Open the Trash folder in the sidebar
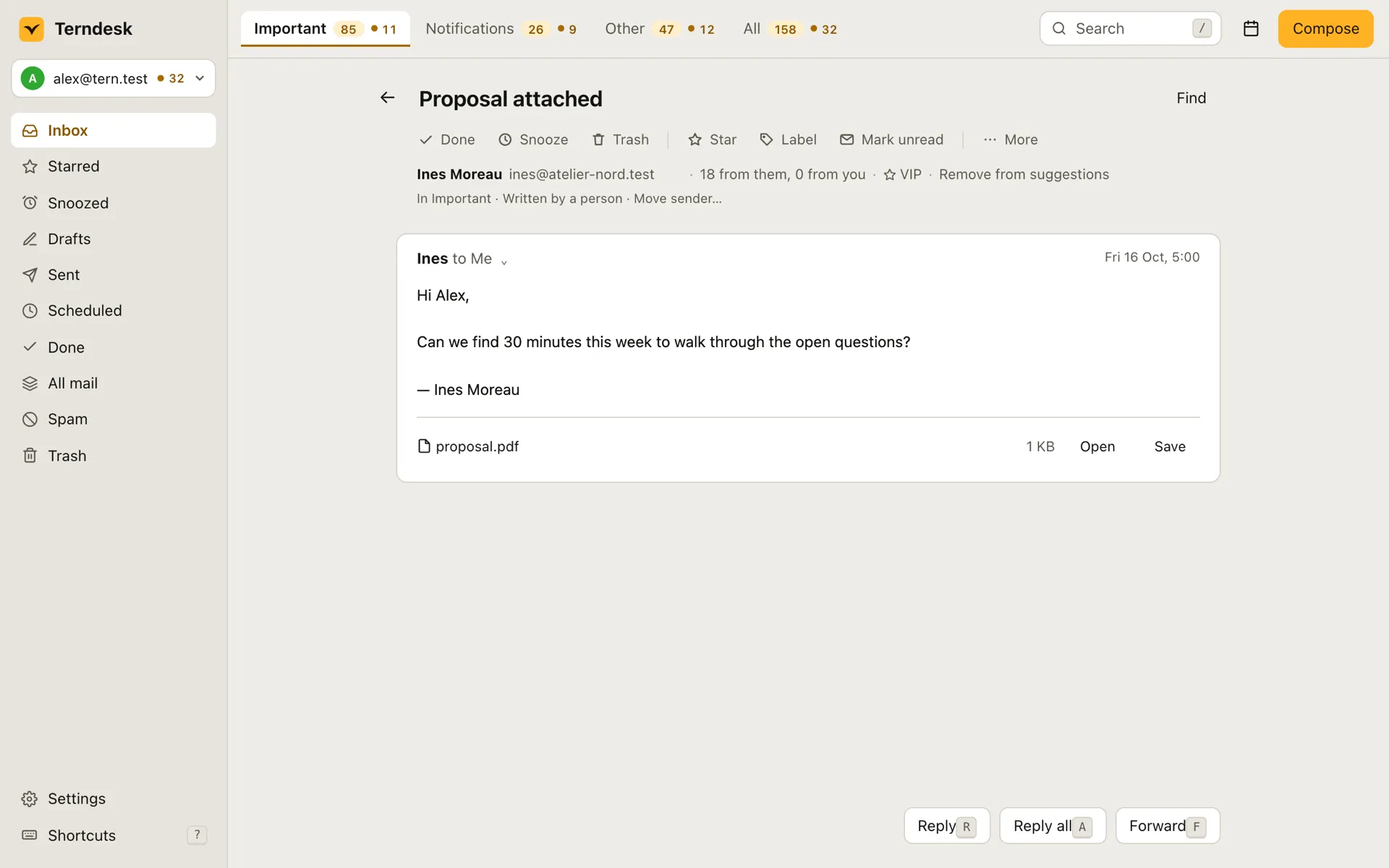 [x=114, y=456]
